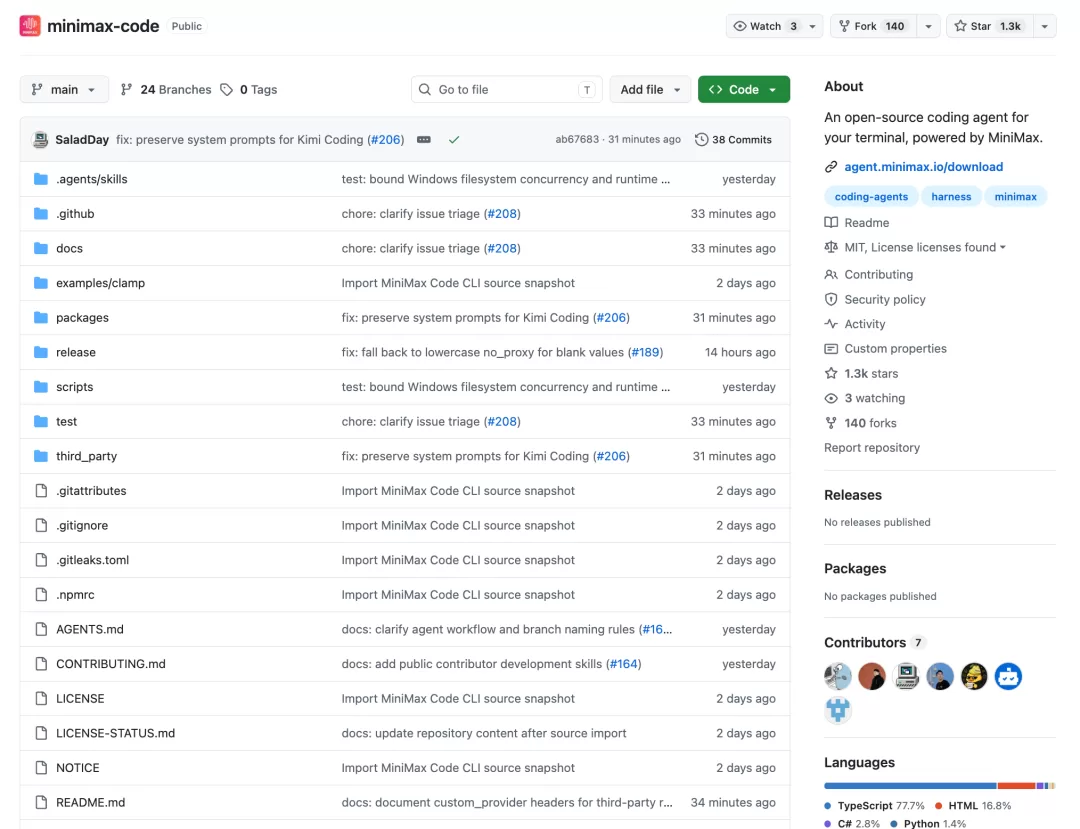Click the NOTICE file icon
The height and width of the screenshot is (829, 1080).
41,768
